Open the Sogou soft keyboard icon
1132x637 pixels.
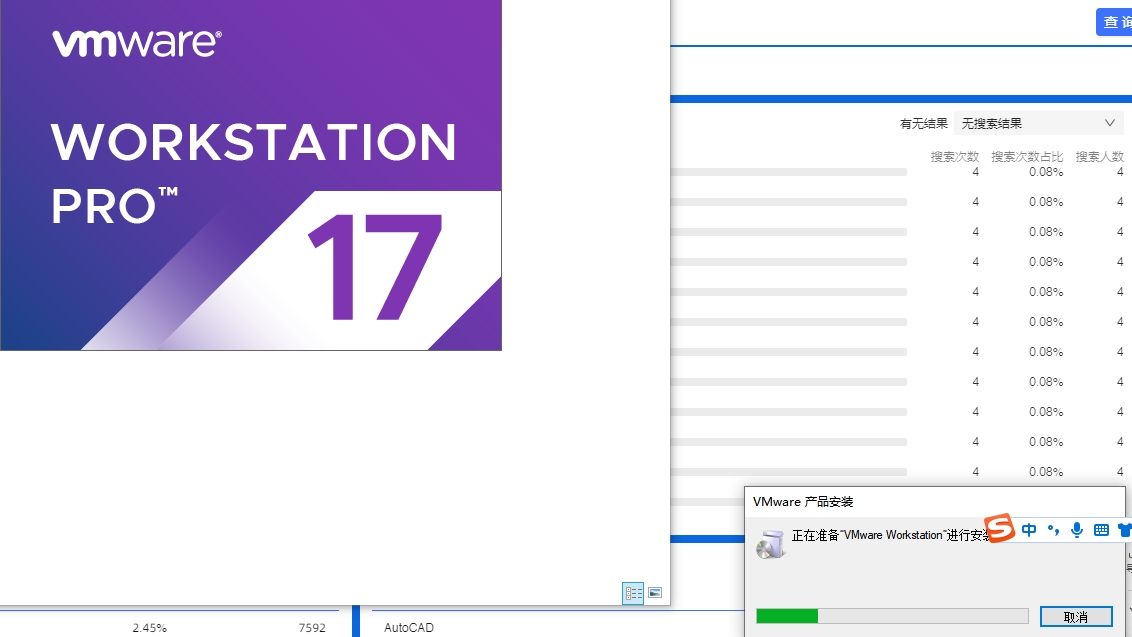(x=1101, y=530)
